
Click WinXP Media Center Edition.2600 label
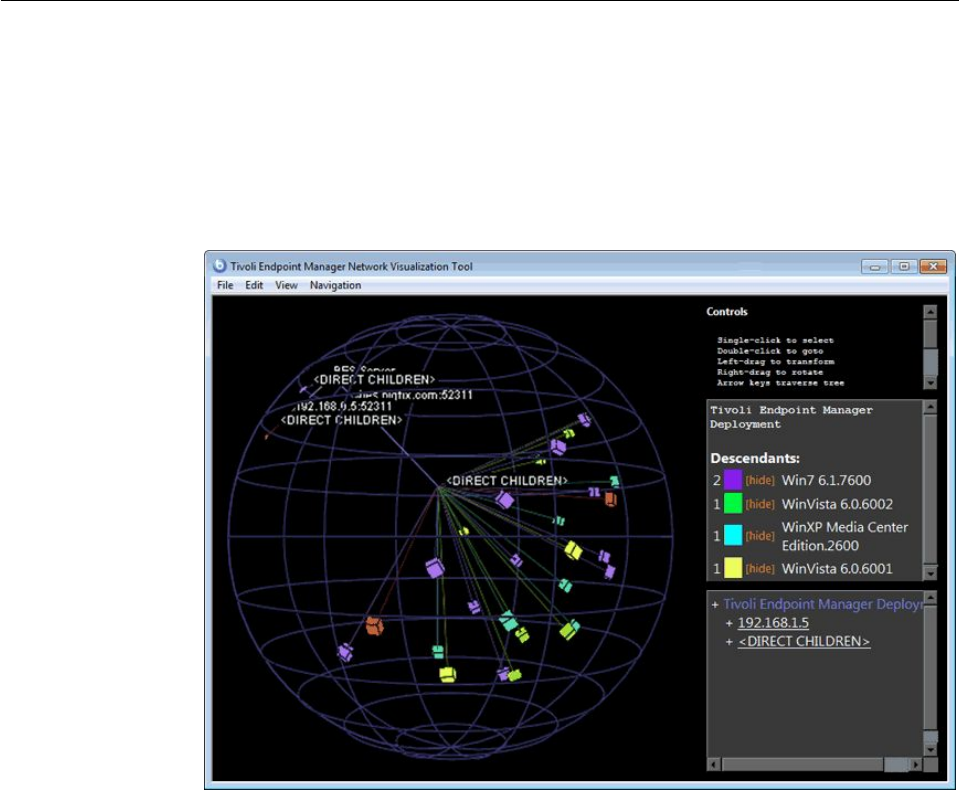point(845,536)
